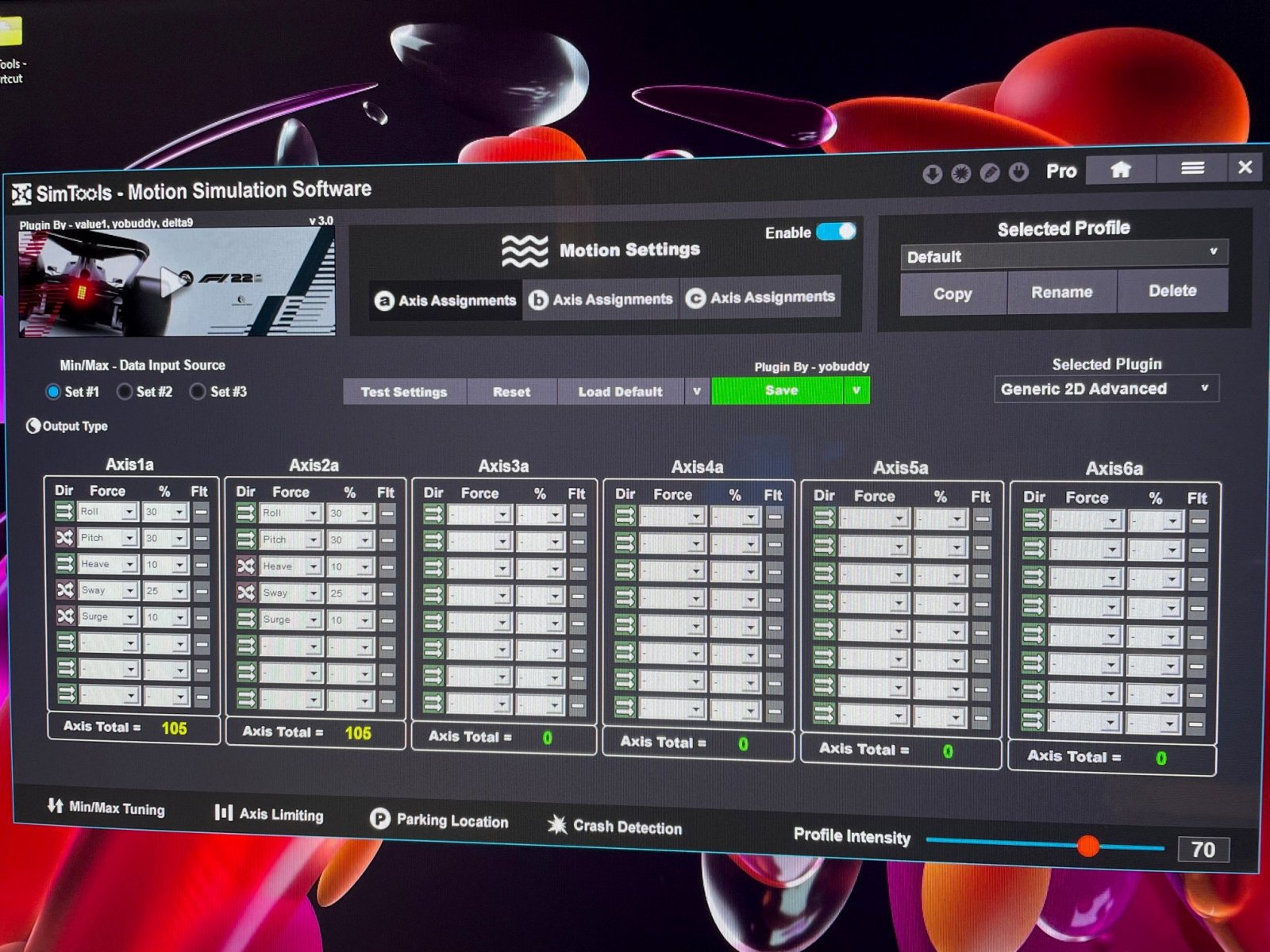Click the Axis1a Axis Total value 105
1270x952 pixels.
pyautogui.click(x=174, y=727)
